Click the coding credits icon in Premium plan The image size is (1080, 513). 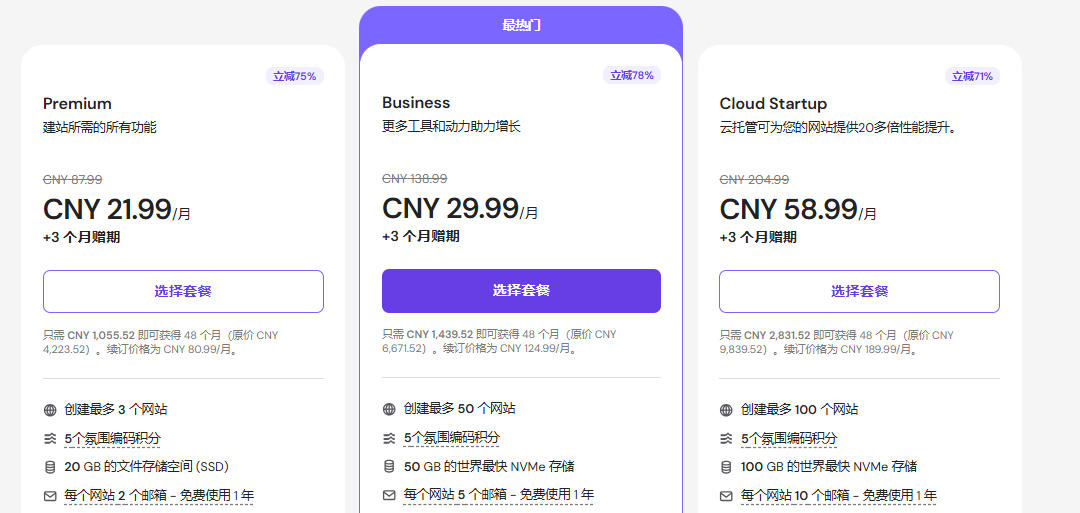(x=50, y=439)
